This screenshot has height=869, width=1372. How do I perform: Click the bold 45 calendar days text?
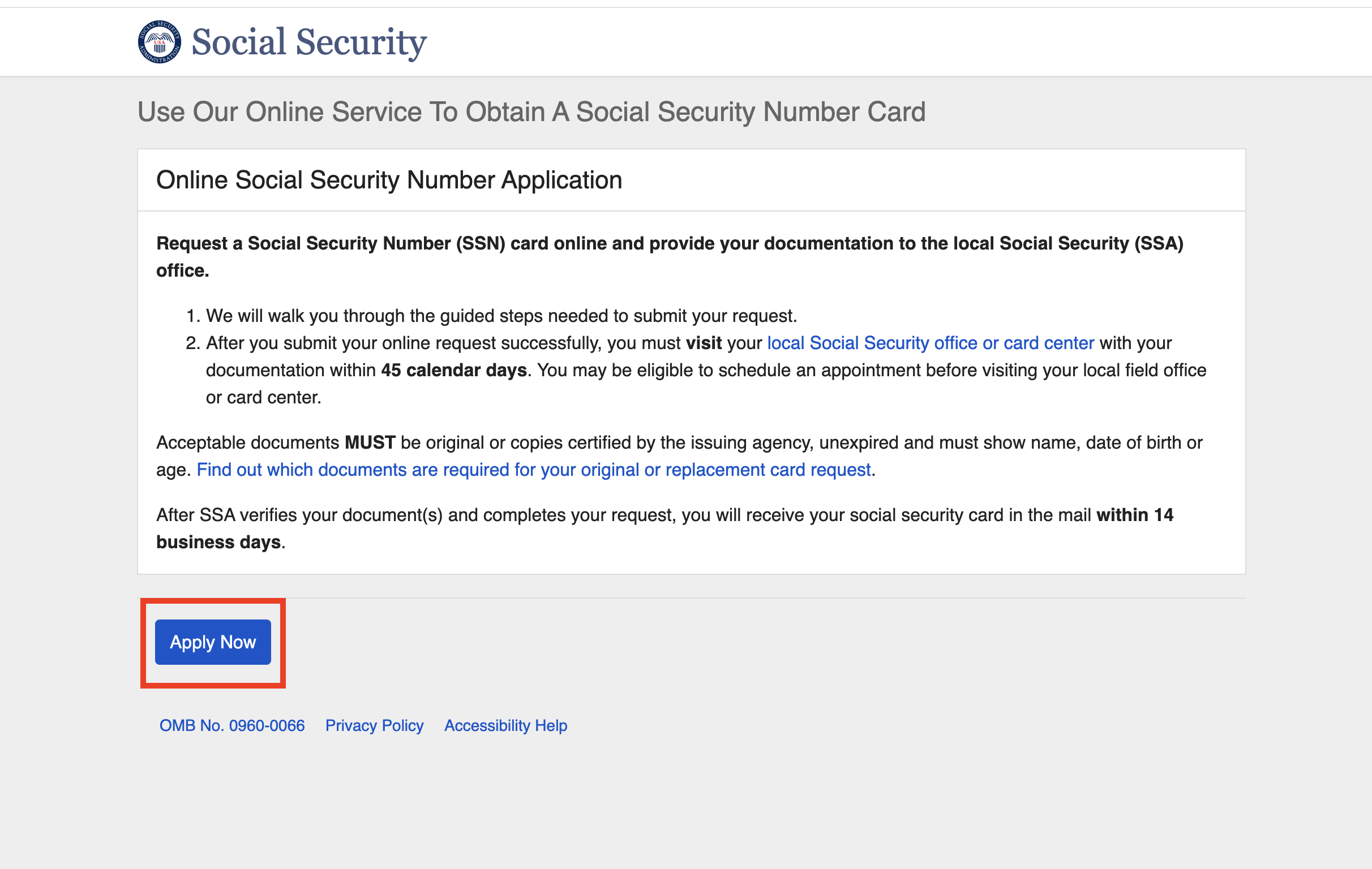tap(453, 370)
